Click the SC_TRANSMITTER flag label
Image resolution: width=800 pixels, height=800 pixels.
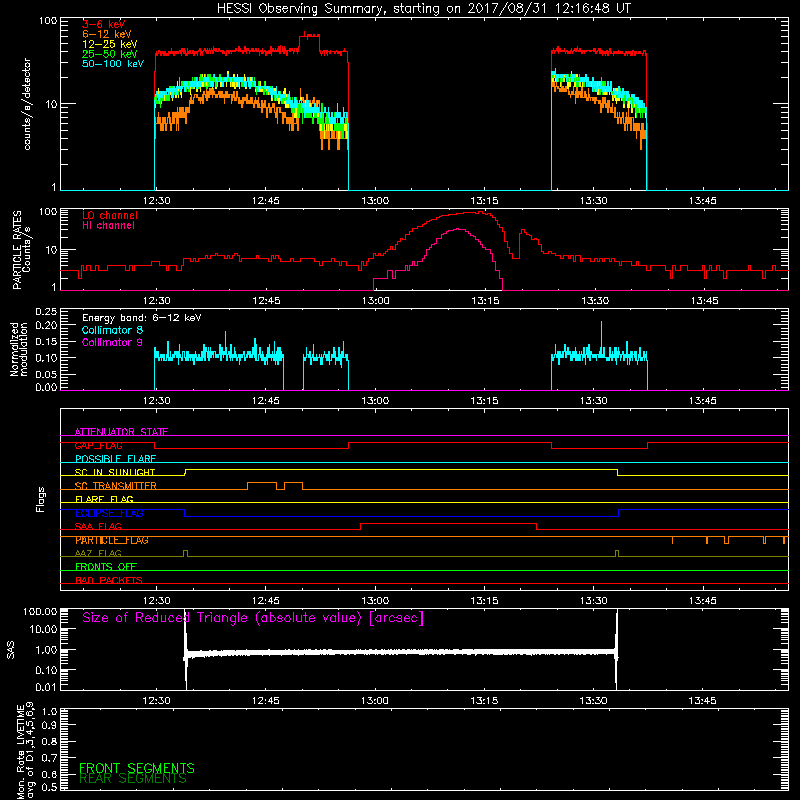(115, 486)
